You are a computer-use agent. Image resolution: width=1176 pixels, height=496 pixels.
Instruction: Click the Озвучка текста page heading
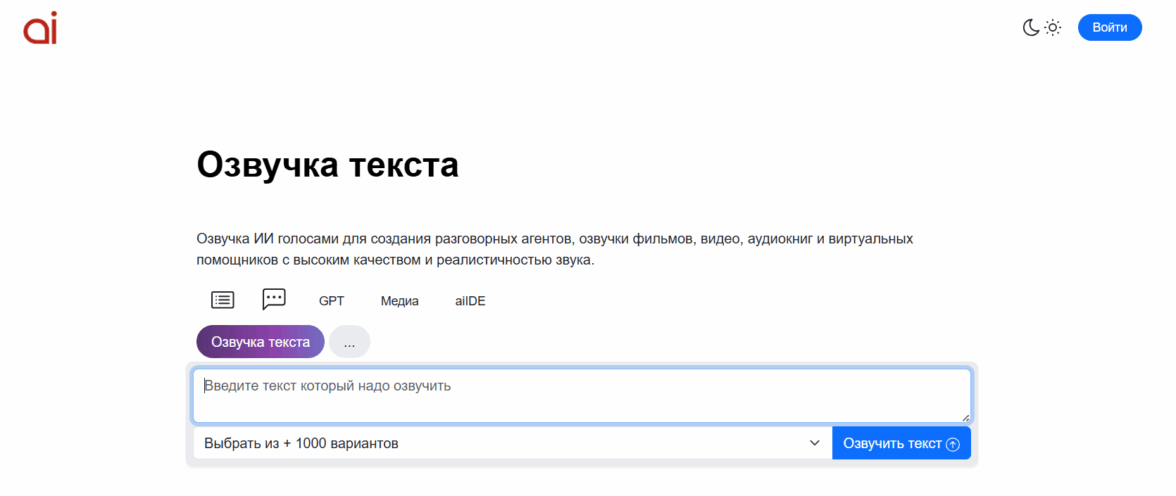(327, 165)
